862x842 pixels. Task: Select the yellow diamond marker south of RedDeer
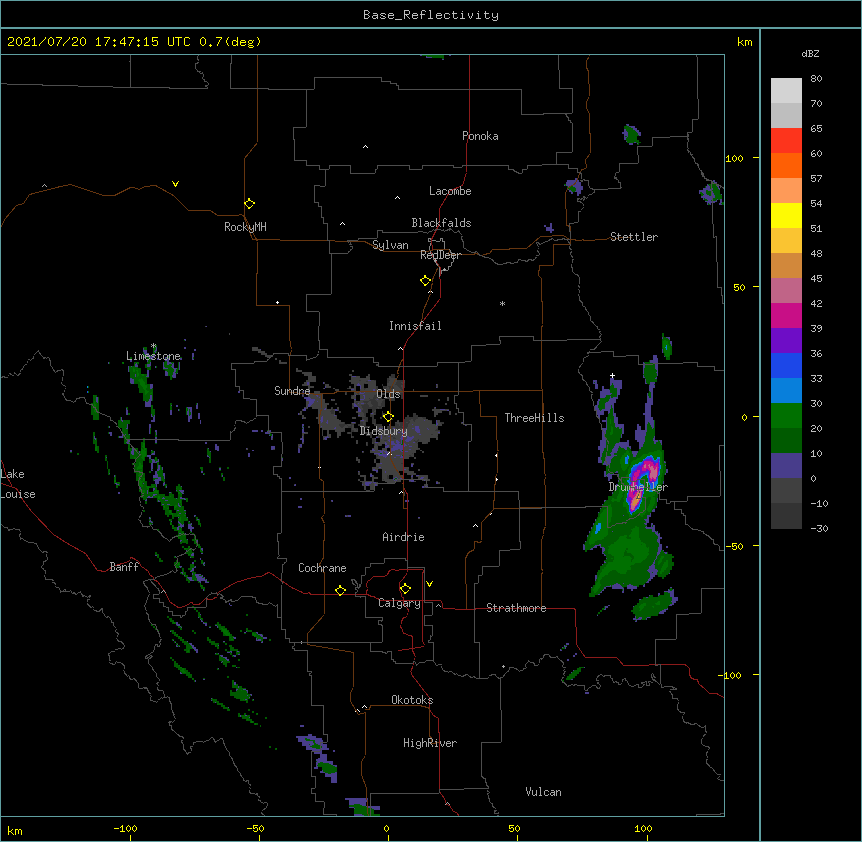point(425,281)
